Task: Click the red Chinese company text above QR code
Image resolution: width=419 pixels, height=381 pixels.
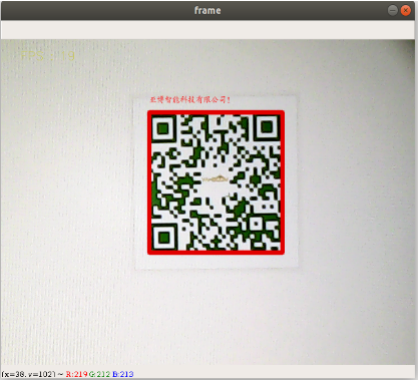Action: [190, 99]
